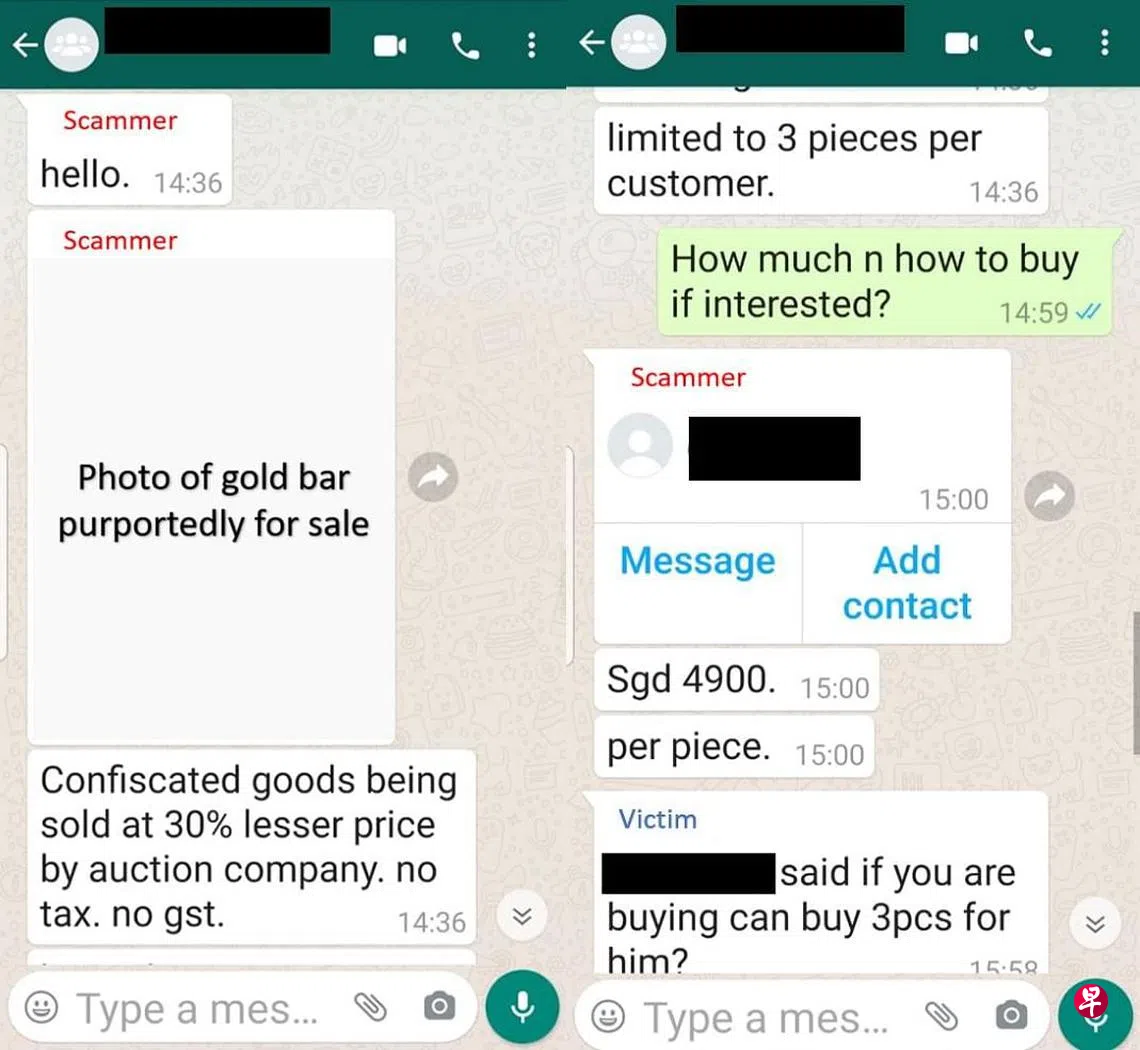1140x1050 pixels.
Task: Jump to latest messages in left chat
Action: coord(522,915)
